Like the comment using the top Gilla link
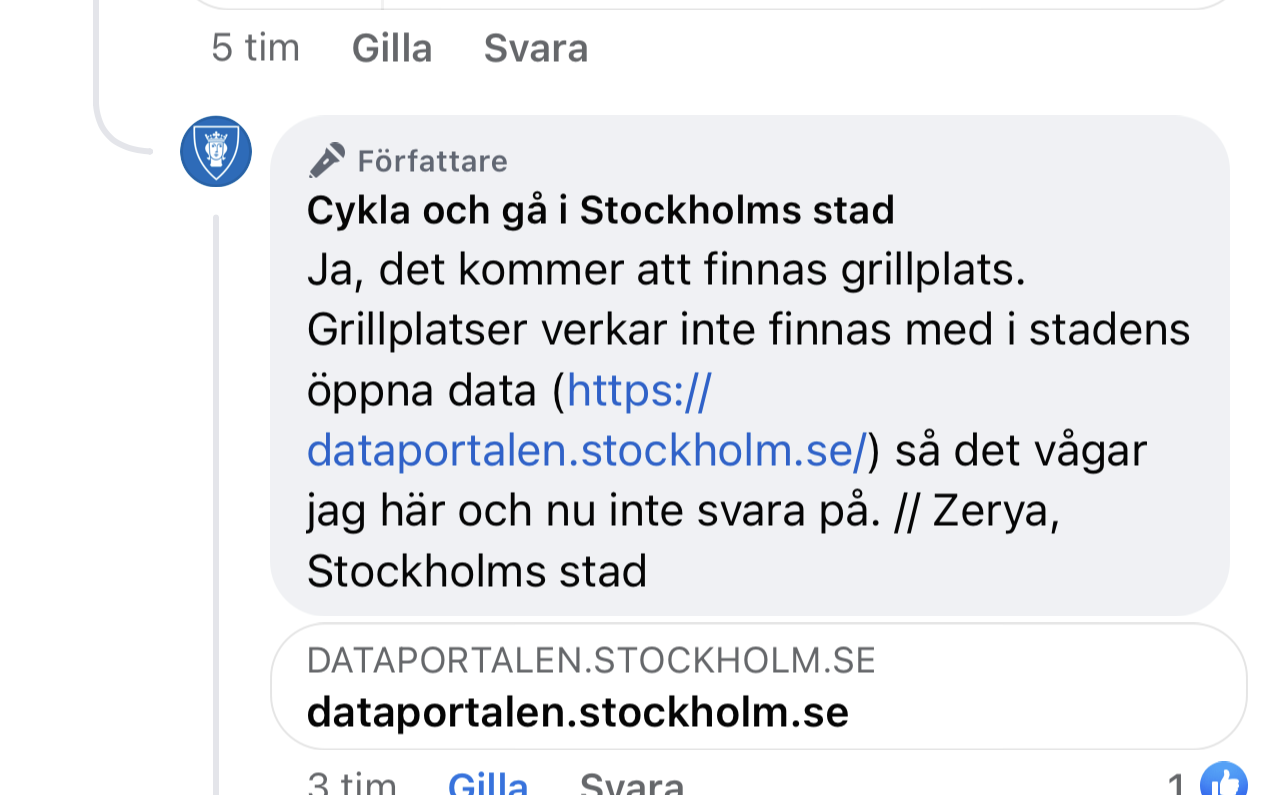This screenshot has width=1284, height=795. [391, 47]
